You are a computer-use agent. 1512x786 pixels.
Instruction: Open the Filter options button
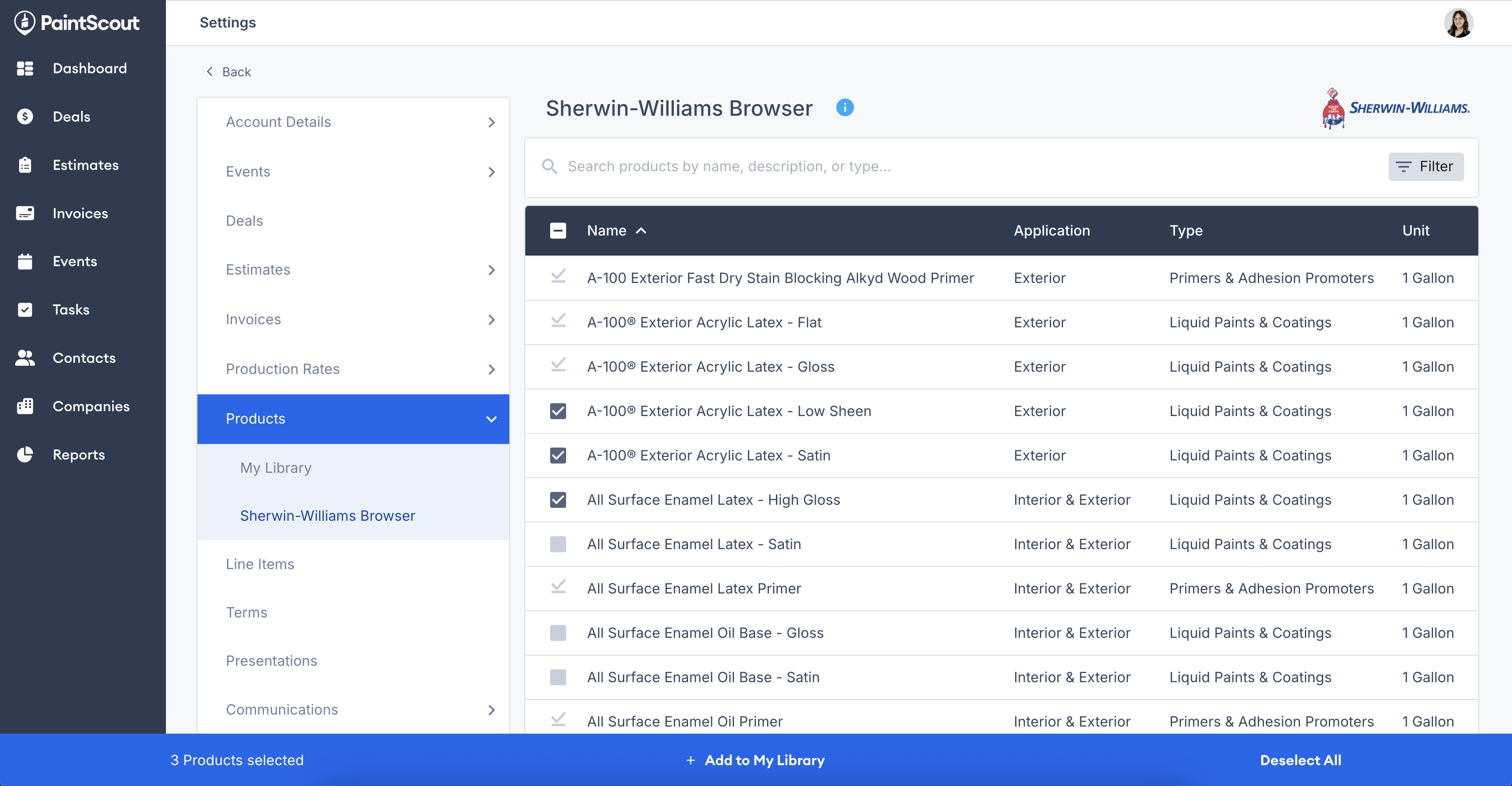1426,167
